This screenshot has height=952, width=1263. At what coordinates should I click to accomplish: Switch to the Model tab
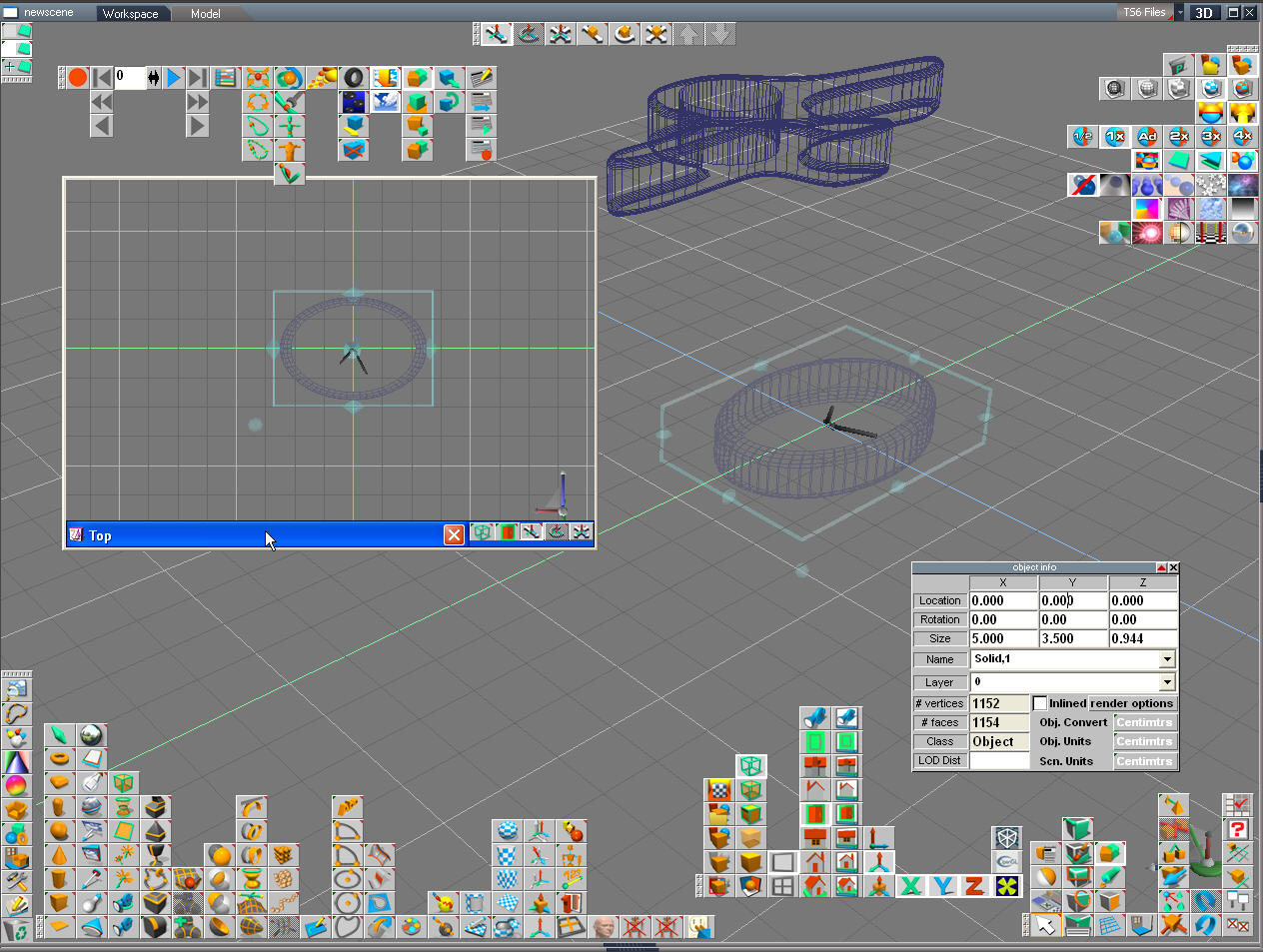coord(206,13)
